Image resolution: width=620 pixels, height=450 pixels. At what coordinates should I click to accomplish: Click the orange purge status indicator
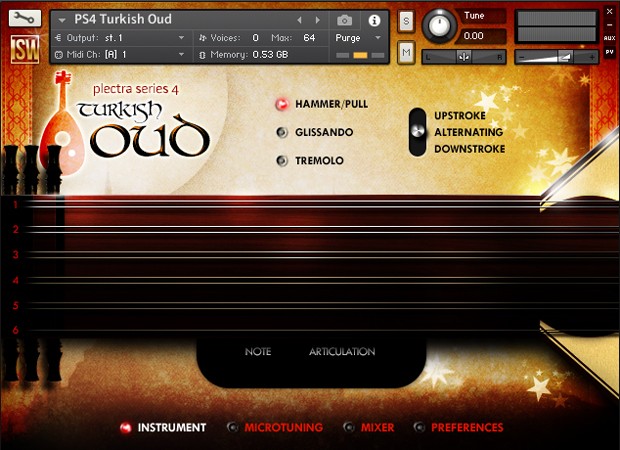point(360,55)
